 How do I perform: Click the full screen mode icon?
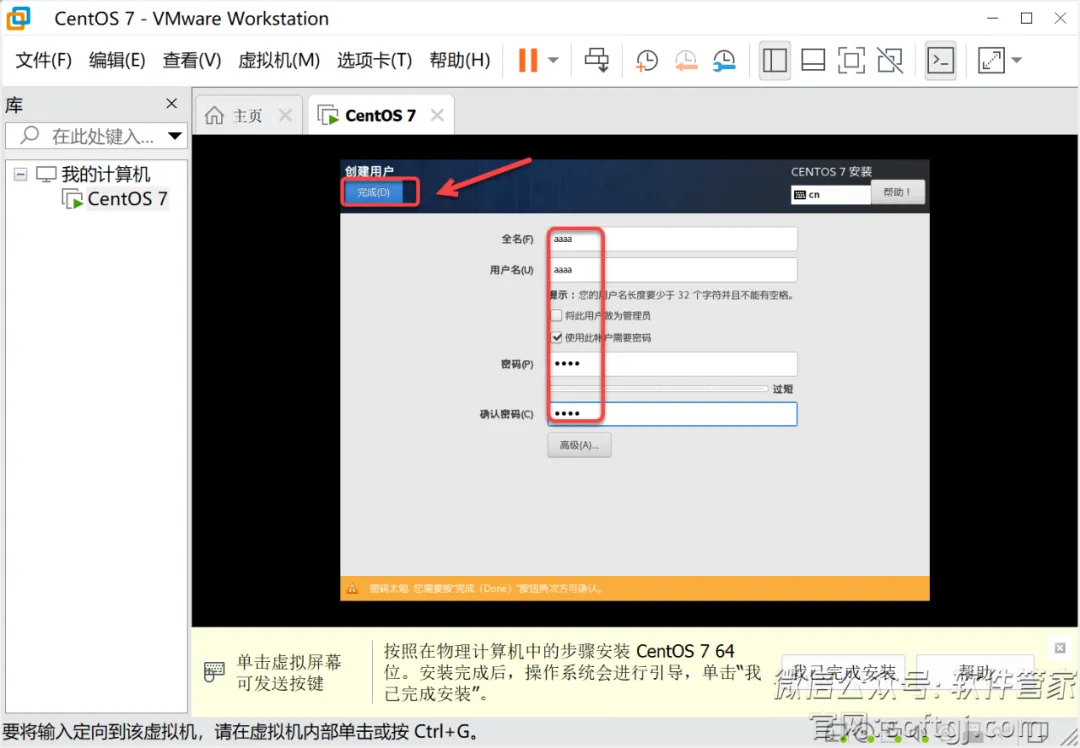(x=851, y=61)
